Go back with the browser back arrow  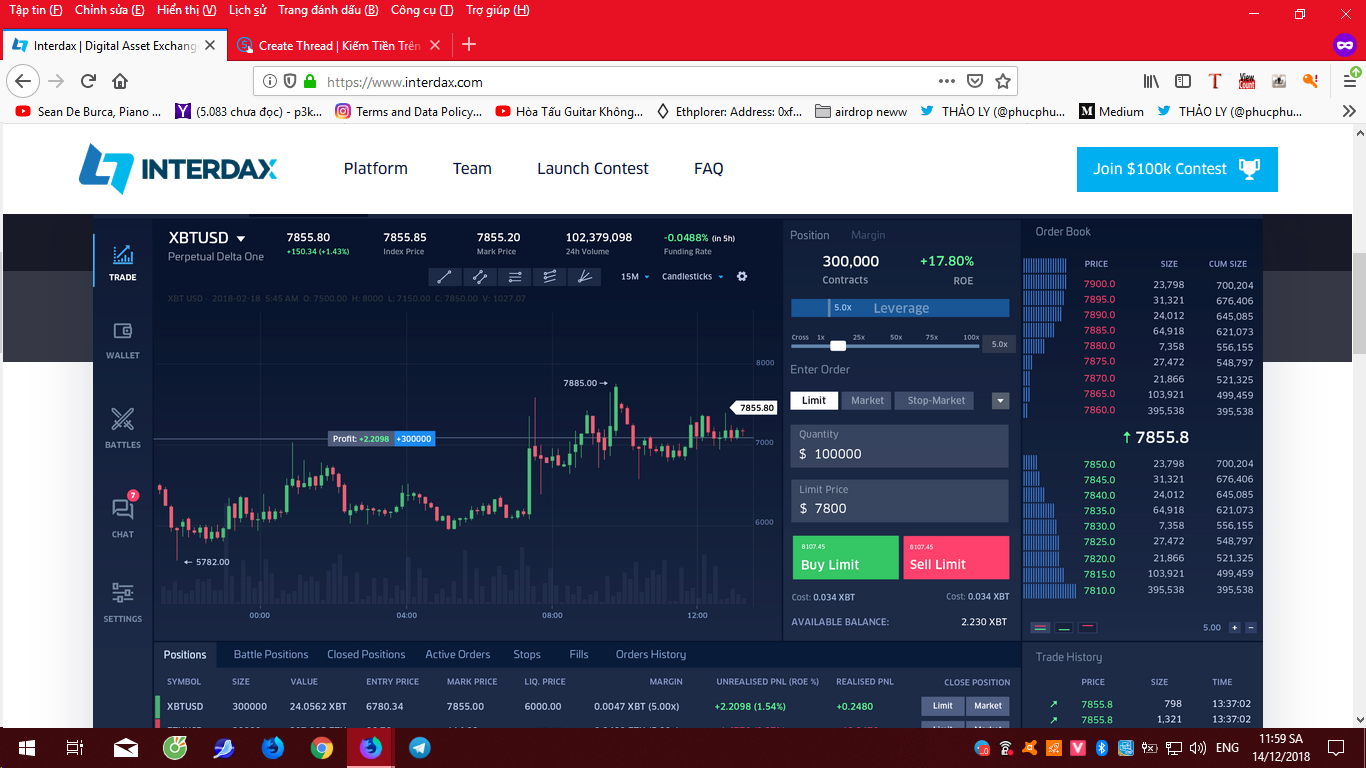(24, 82)
